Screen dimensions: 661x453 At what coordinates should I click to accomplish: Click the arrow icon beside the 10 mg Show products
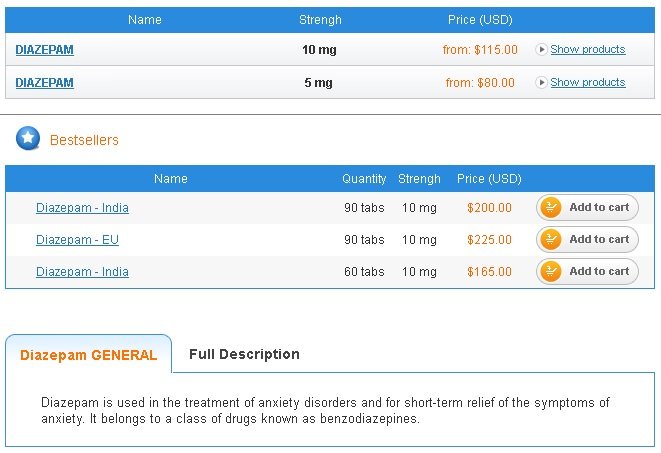[x=542, y=49]
